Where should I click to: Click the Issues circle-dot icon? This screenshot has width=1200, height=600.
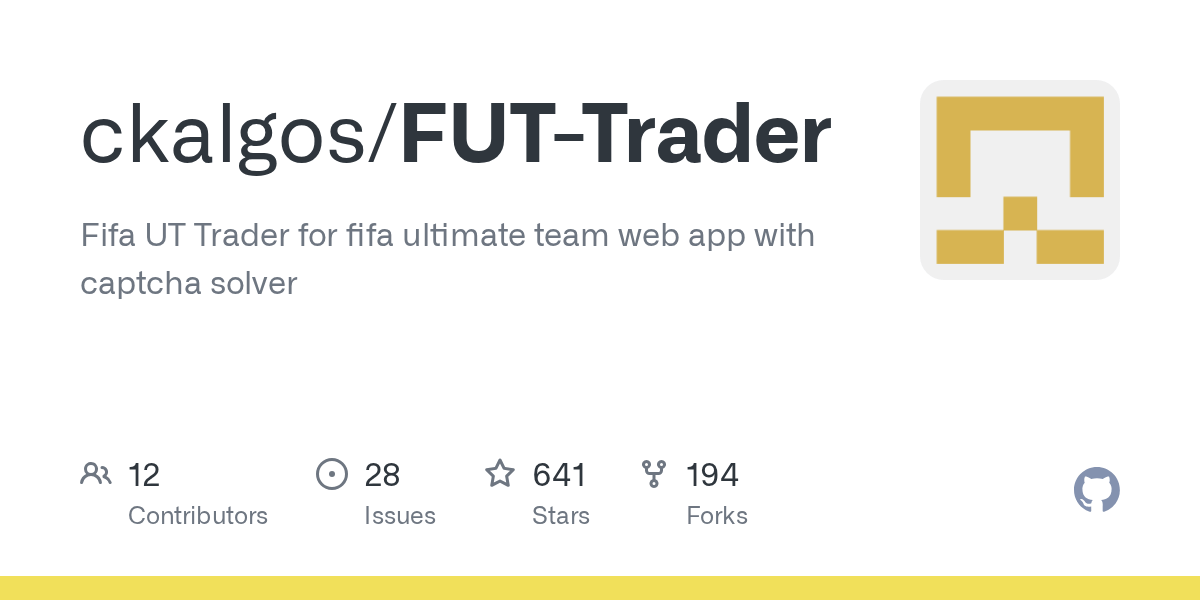331,474
